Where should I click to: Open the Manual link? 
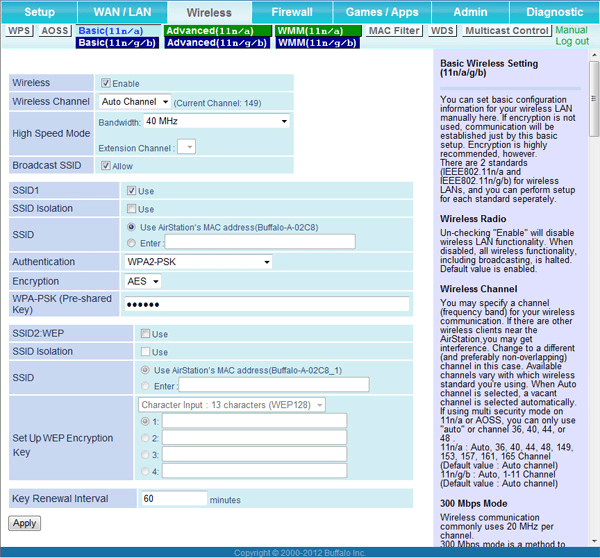coord(571,31)
